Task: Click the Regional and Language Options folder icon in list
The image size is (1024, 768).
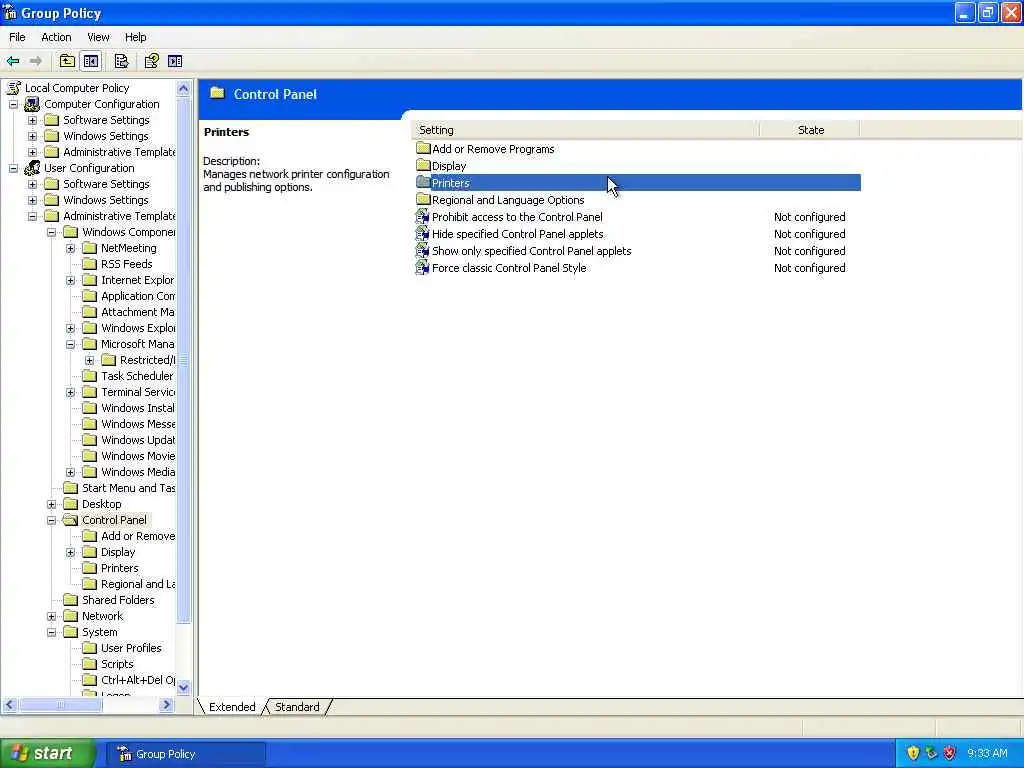Action: tap(423, 199)
